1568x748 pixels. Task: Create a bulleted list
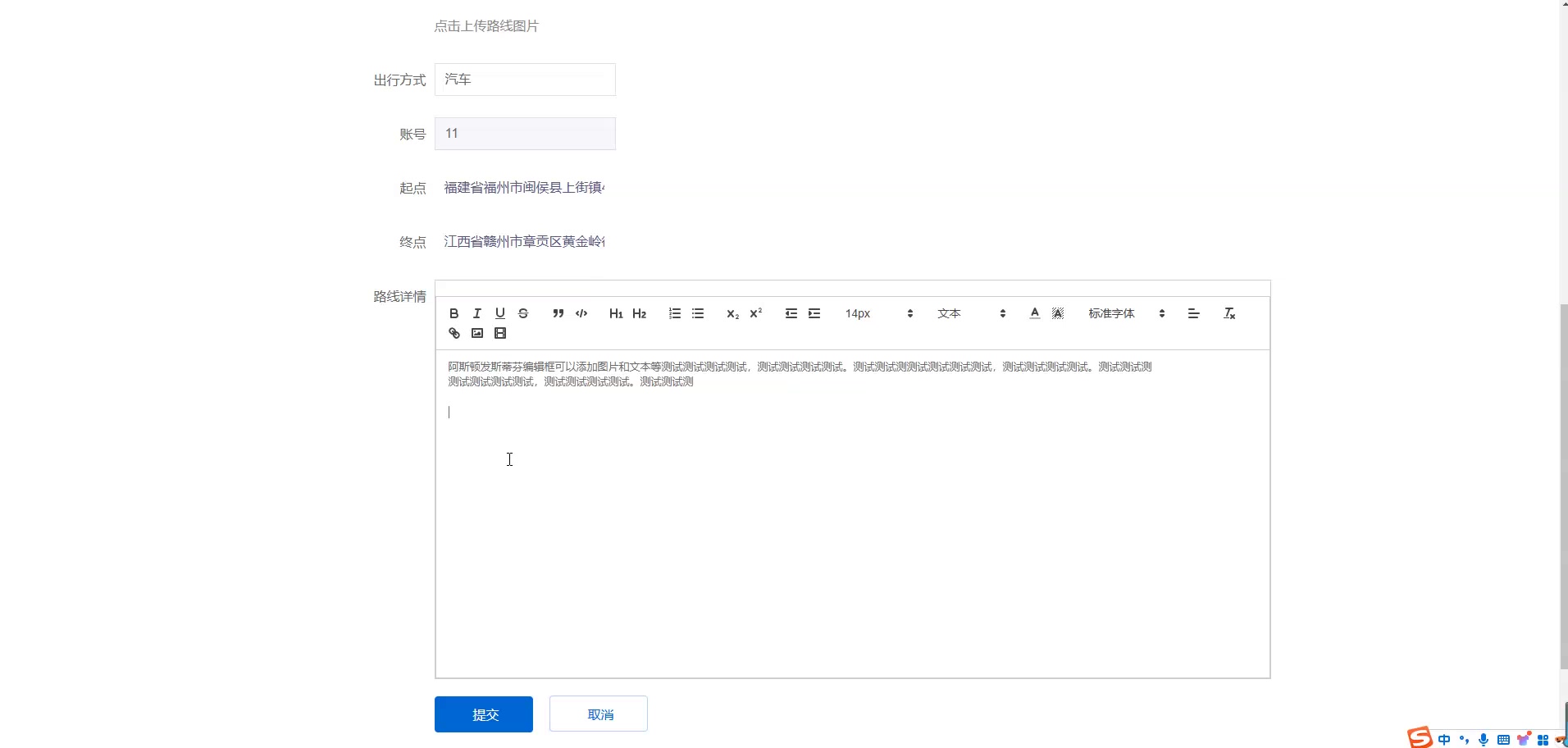697,313
